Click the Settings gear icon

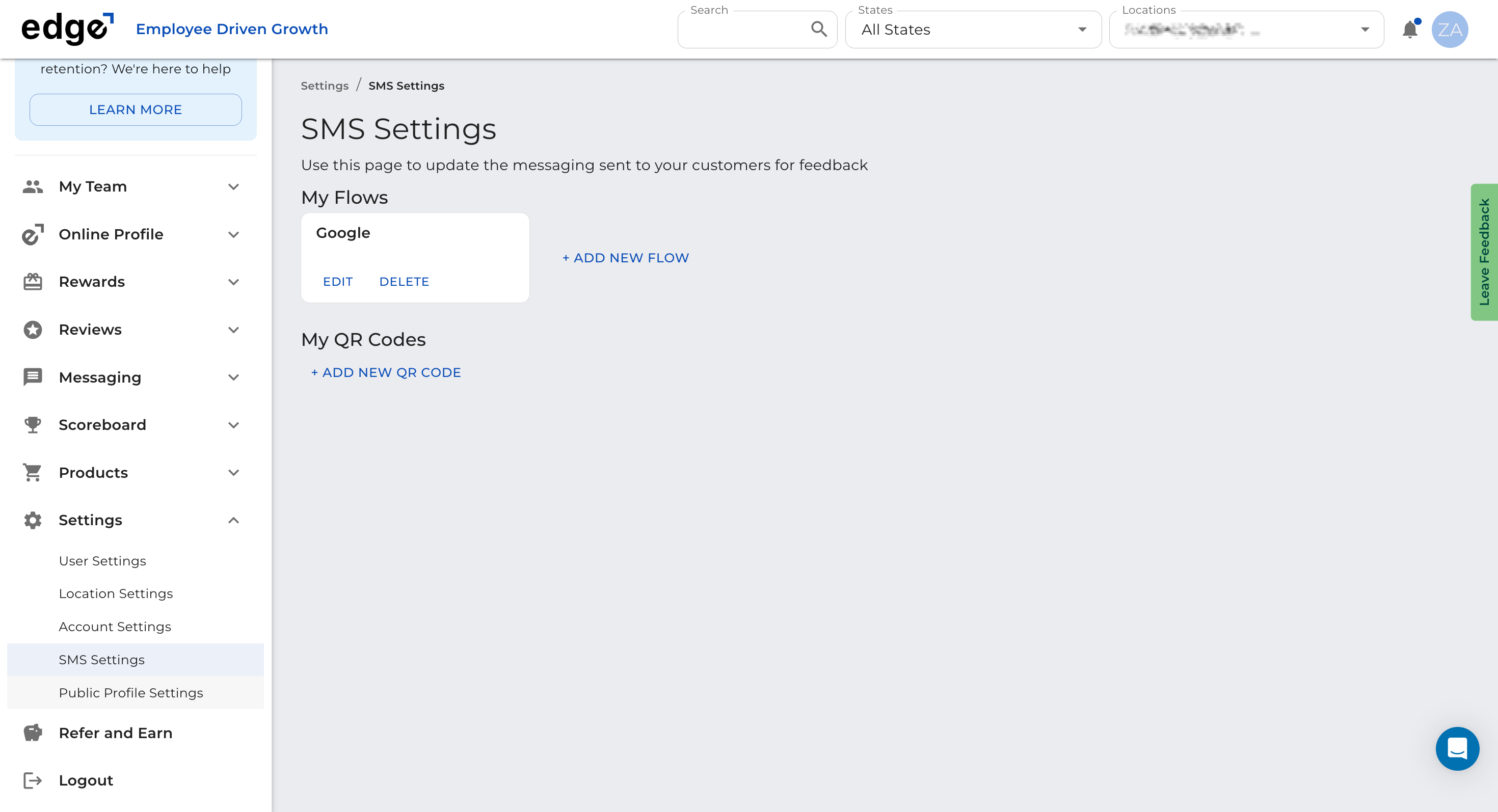[33, 520]
